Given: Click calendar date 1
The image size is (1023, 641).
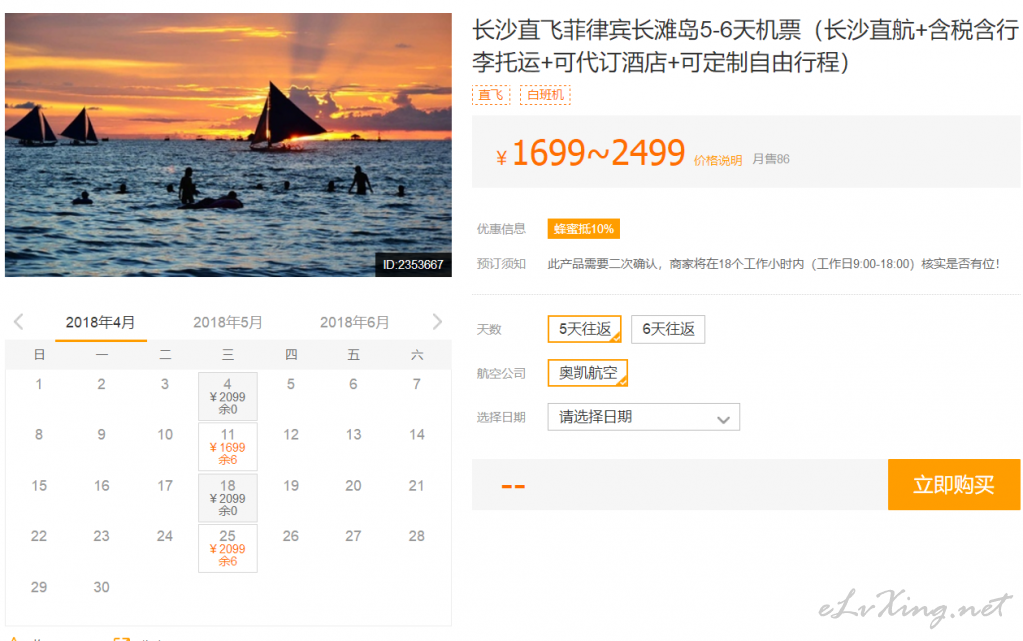Looking at the screenshot, I should point(39,384).
